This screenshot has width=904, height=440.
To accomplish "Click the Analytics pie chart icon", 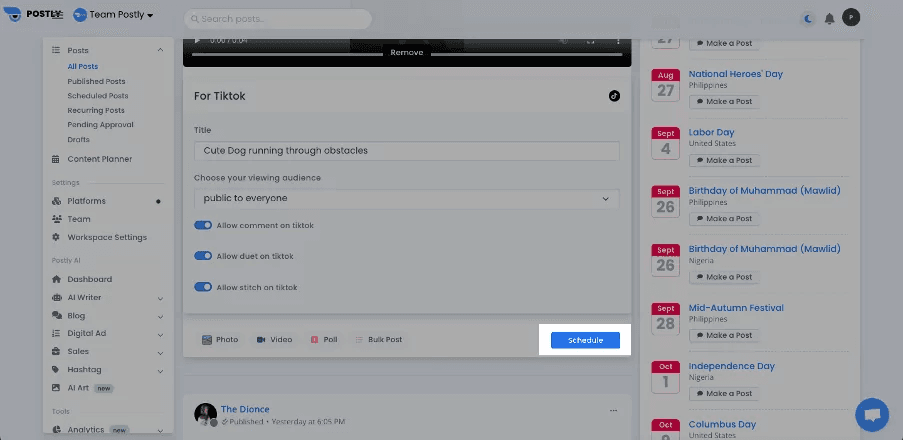I will click(x=56, y=430).
